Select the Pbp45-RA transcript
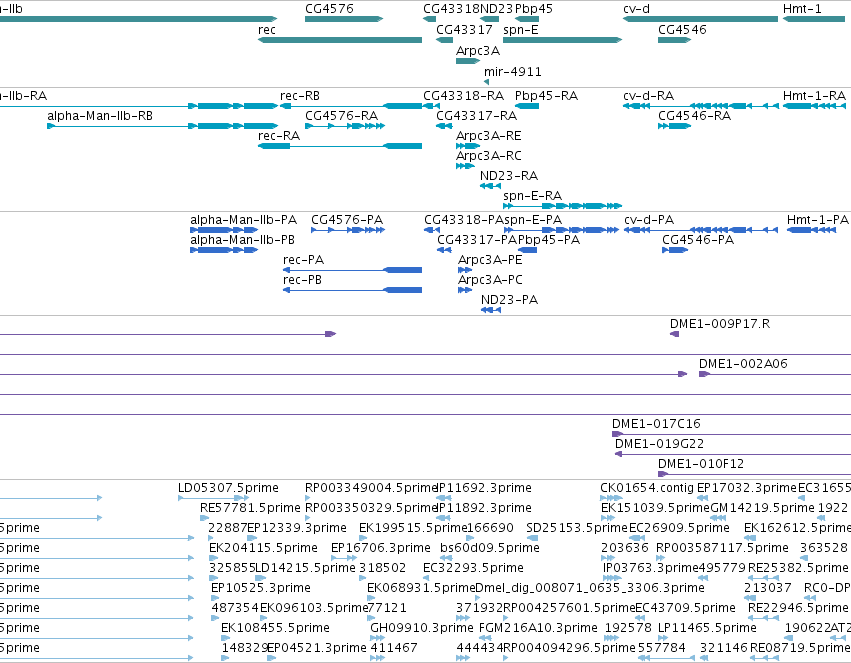Viewport: 851px width, 663px height. coord(527,106)
